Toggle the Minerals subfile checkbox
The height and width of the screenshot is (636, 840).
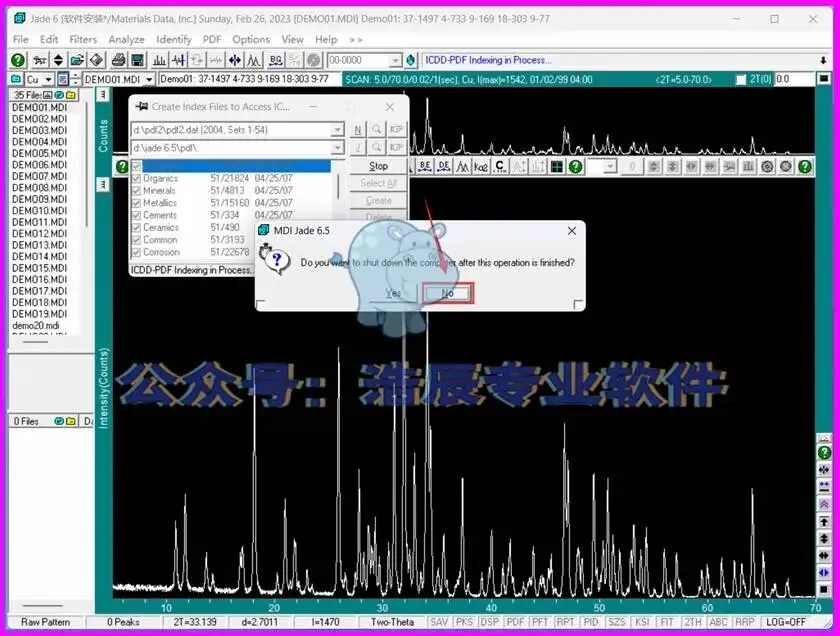click(136, 191)
